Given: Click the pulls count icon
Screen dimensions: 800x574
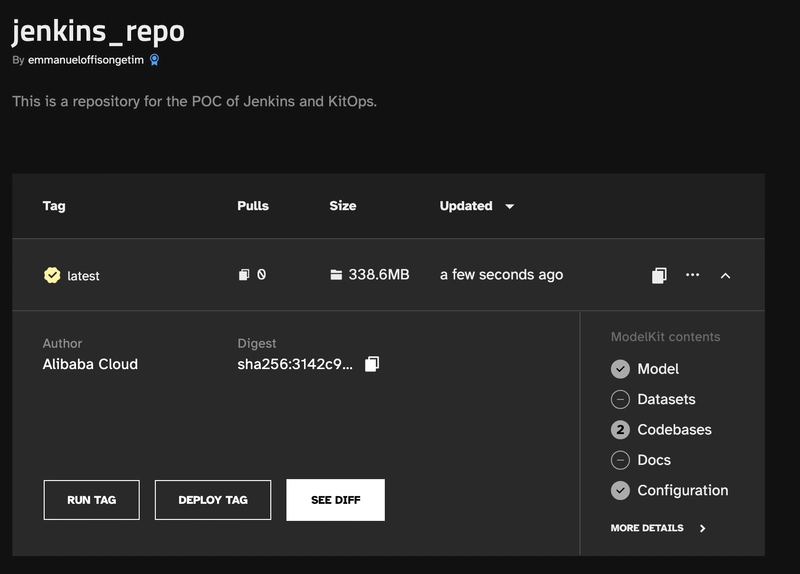Looking at the screenshot, I should coord(244,275).
